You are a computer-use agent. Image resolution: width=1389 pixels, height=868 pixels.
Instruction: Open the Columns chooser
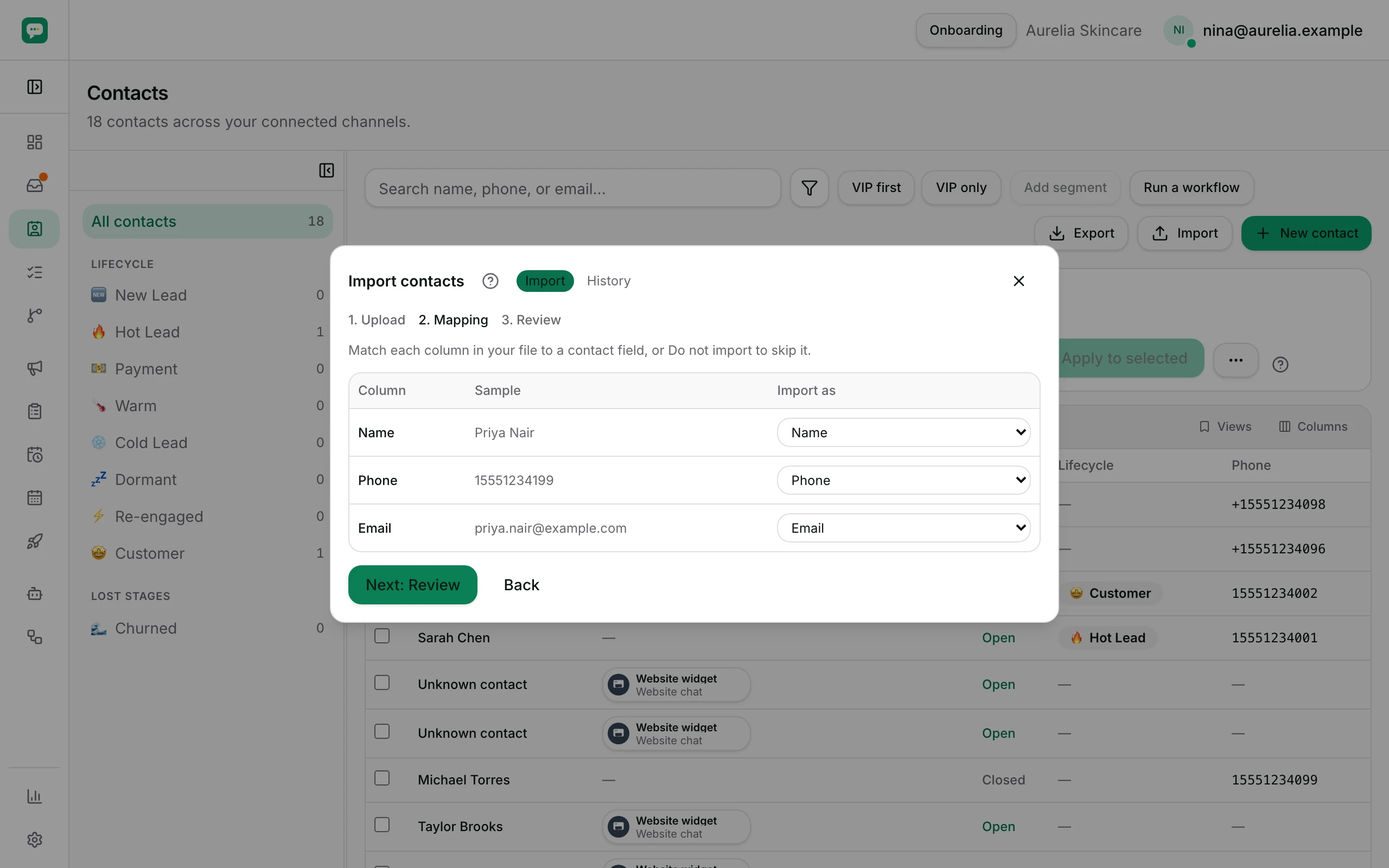point(1312,426)
